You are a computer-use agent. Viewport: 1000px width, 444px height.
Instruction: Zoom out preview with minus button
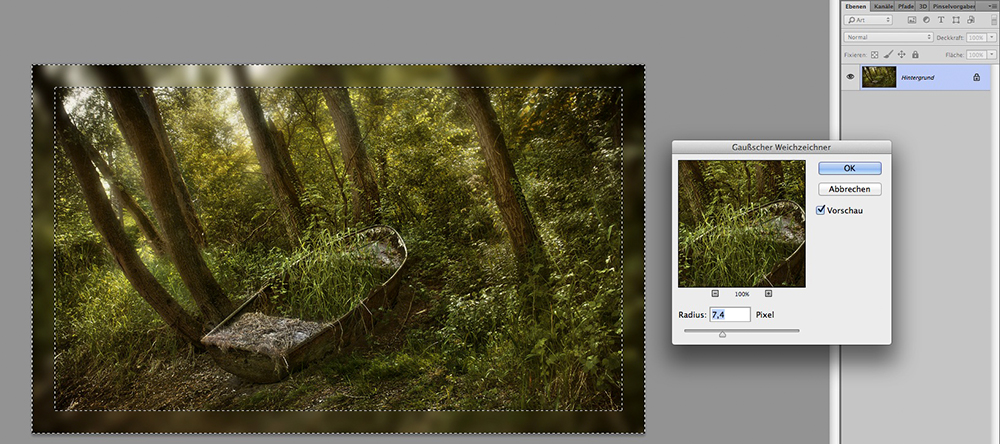715,293
